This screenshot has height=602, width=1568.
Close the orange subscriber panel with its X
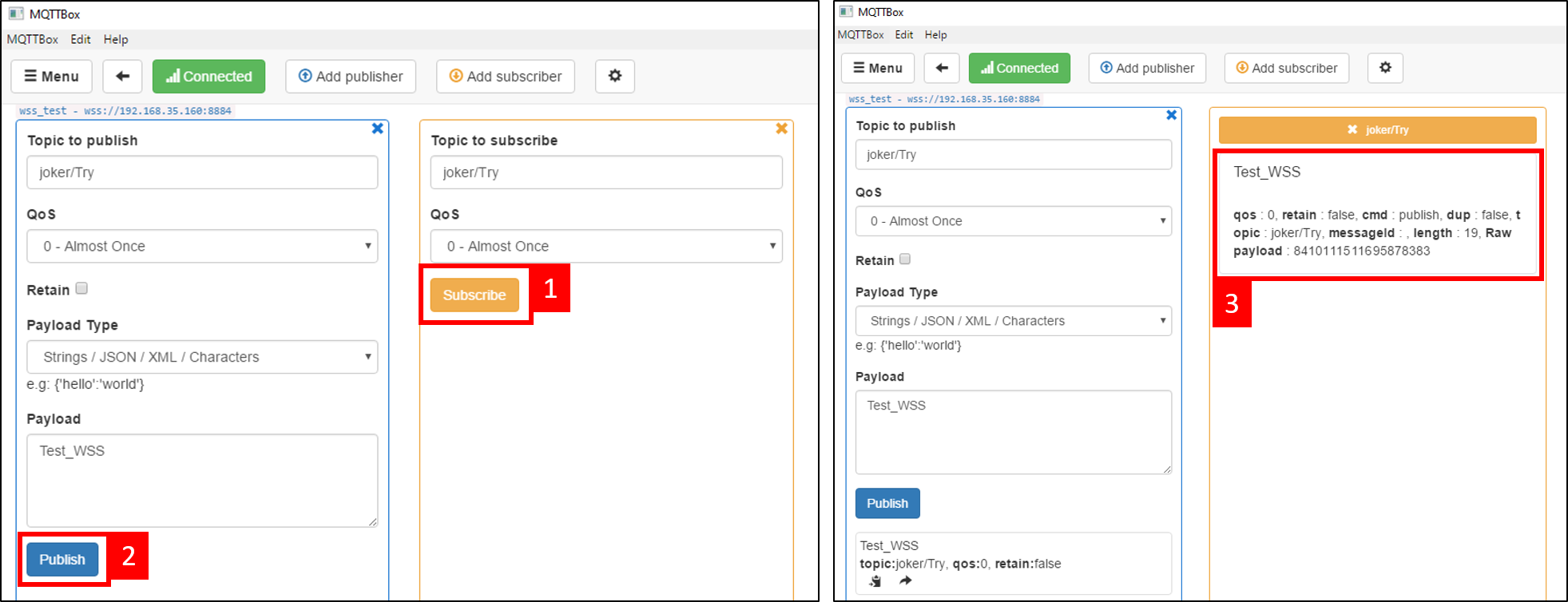[x=781, y=129]
